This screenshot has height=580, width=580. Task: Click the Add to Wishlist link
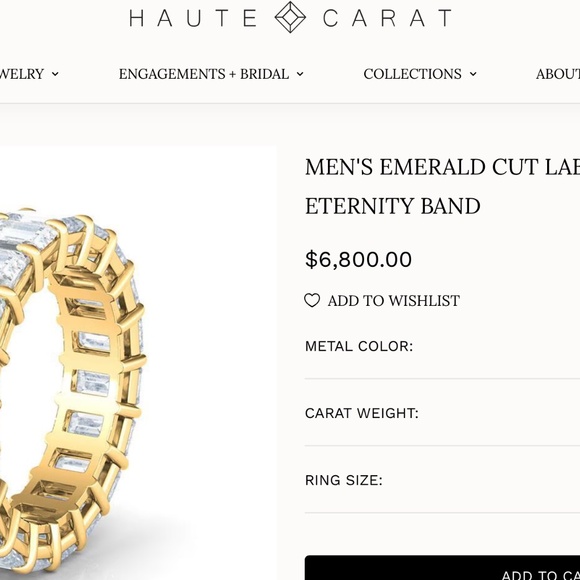[394, 300]
